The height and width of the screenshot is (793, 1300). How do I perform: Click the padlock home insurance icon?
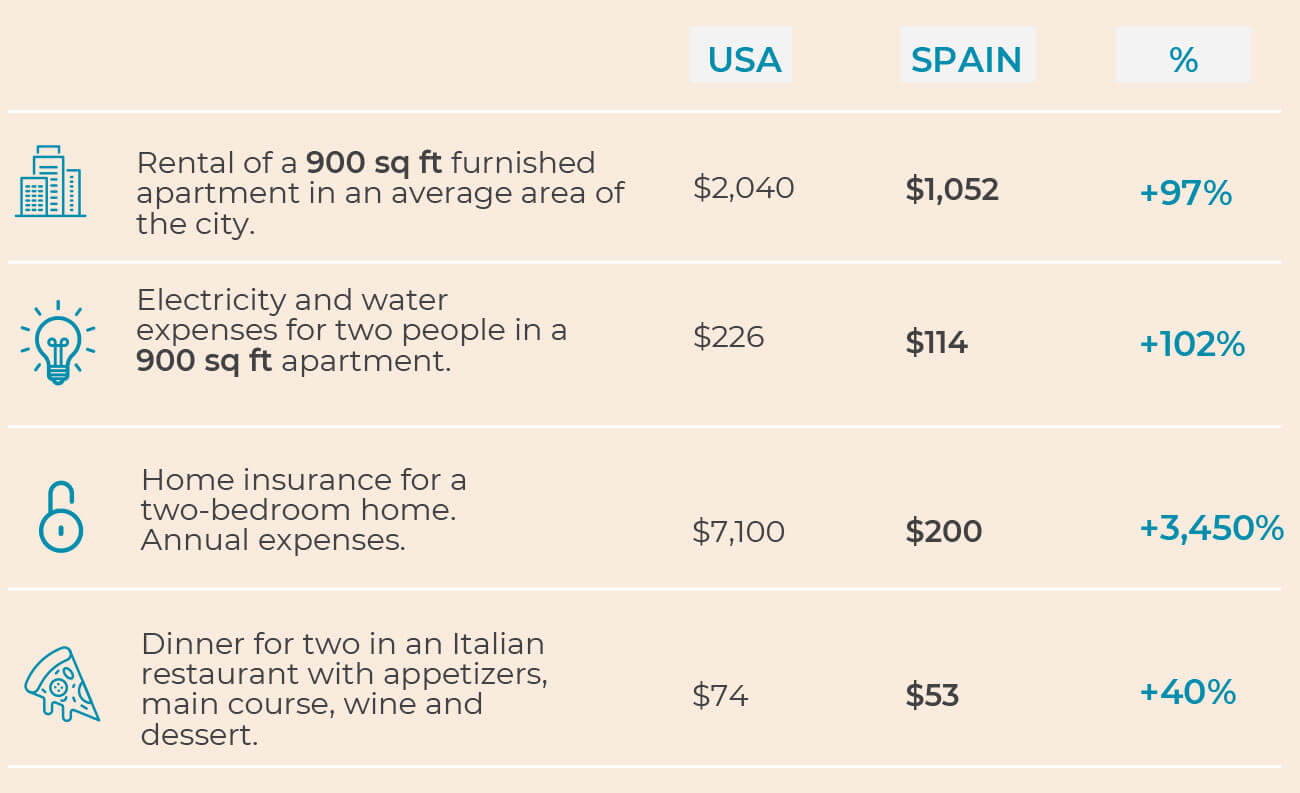pos(61,517)
